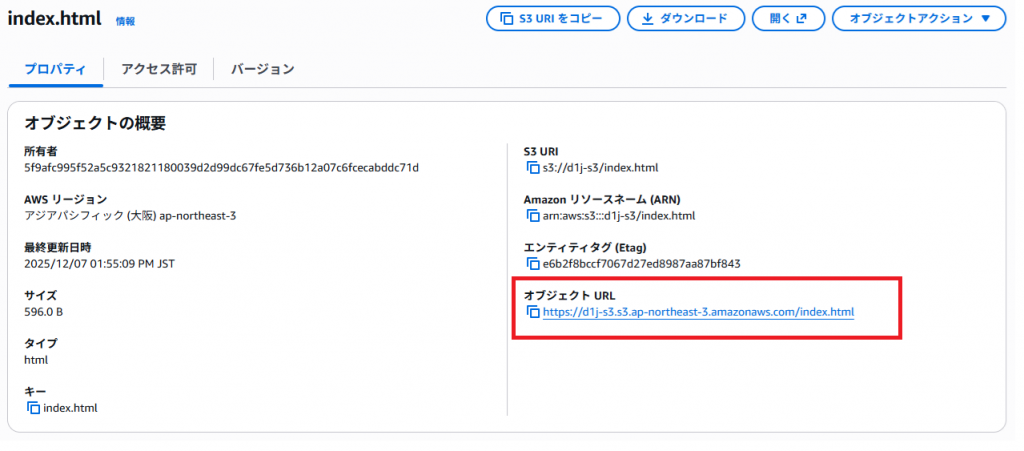Click the copy icon next to the ARN
Image resolution: width=1024 pixels, height=451 pixels.
coord(532,216)
